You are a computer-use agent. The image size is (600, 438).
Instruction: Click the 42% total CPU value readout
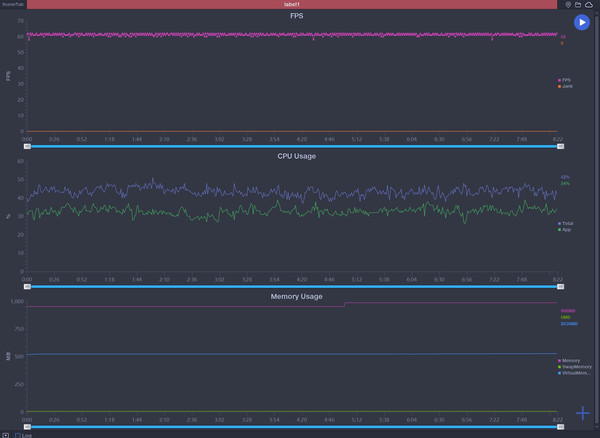pyautogui.click(x=565, y=177)
